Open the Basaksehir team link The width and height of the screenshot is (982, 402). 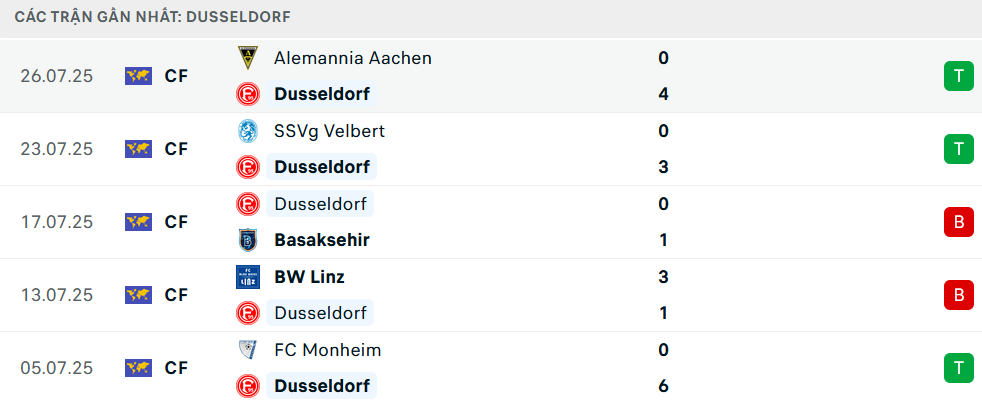pyautogui.click(x=322, y=240)
